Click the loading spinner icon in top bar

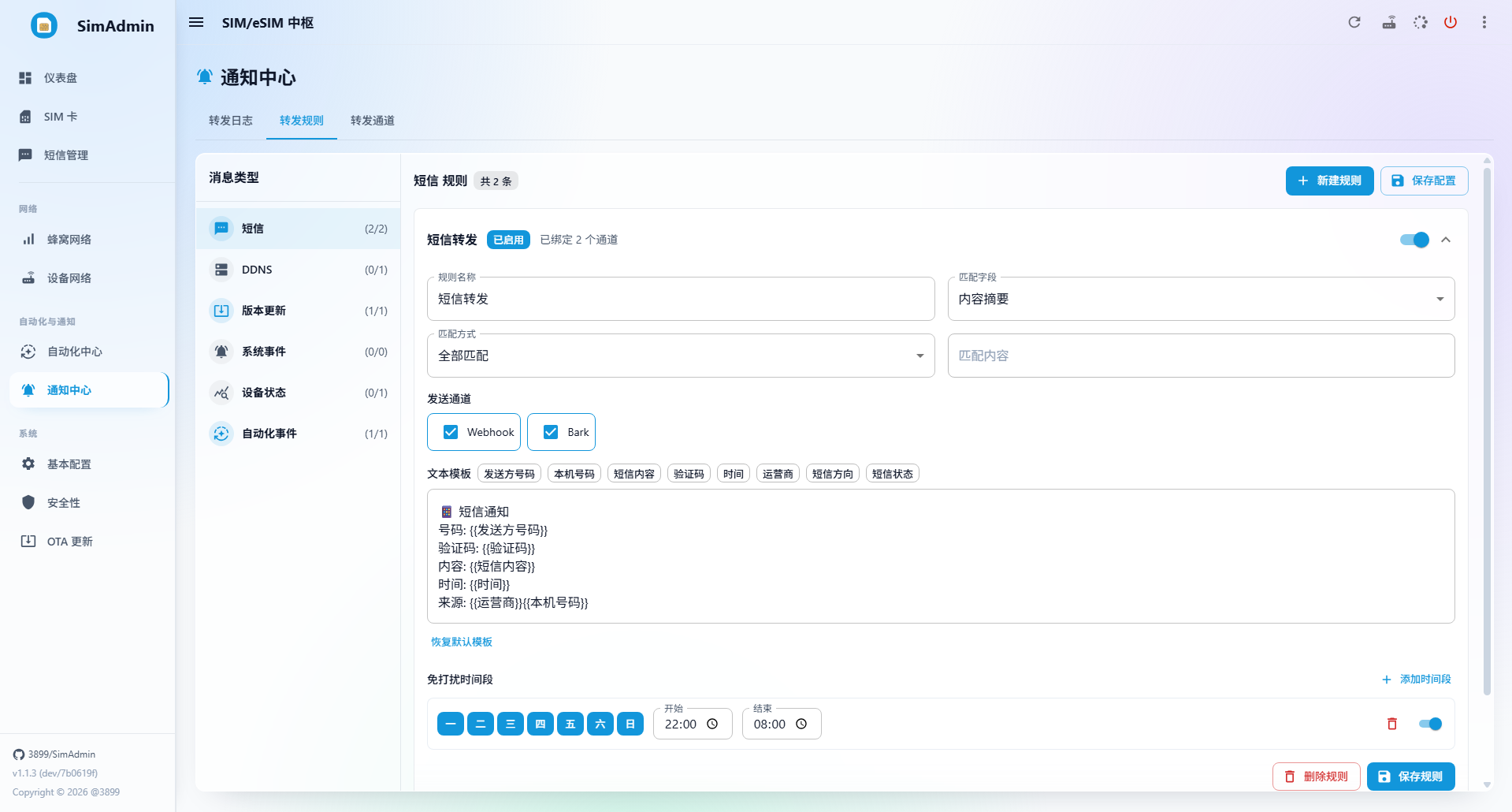pos(1421,22)
